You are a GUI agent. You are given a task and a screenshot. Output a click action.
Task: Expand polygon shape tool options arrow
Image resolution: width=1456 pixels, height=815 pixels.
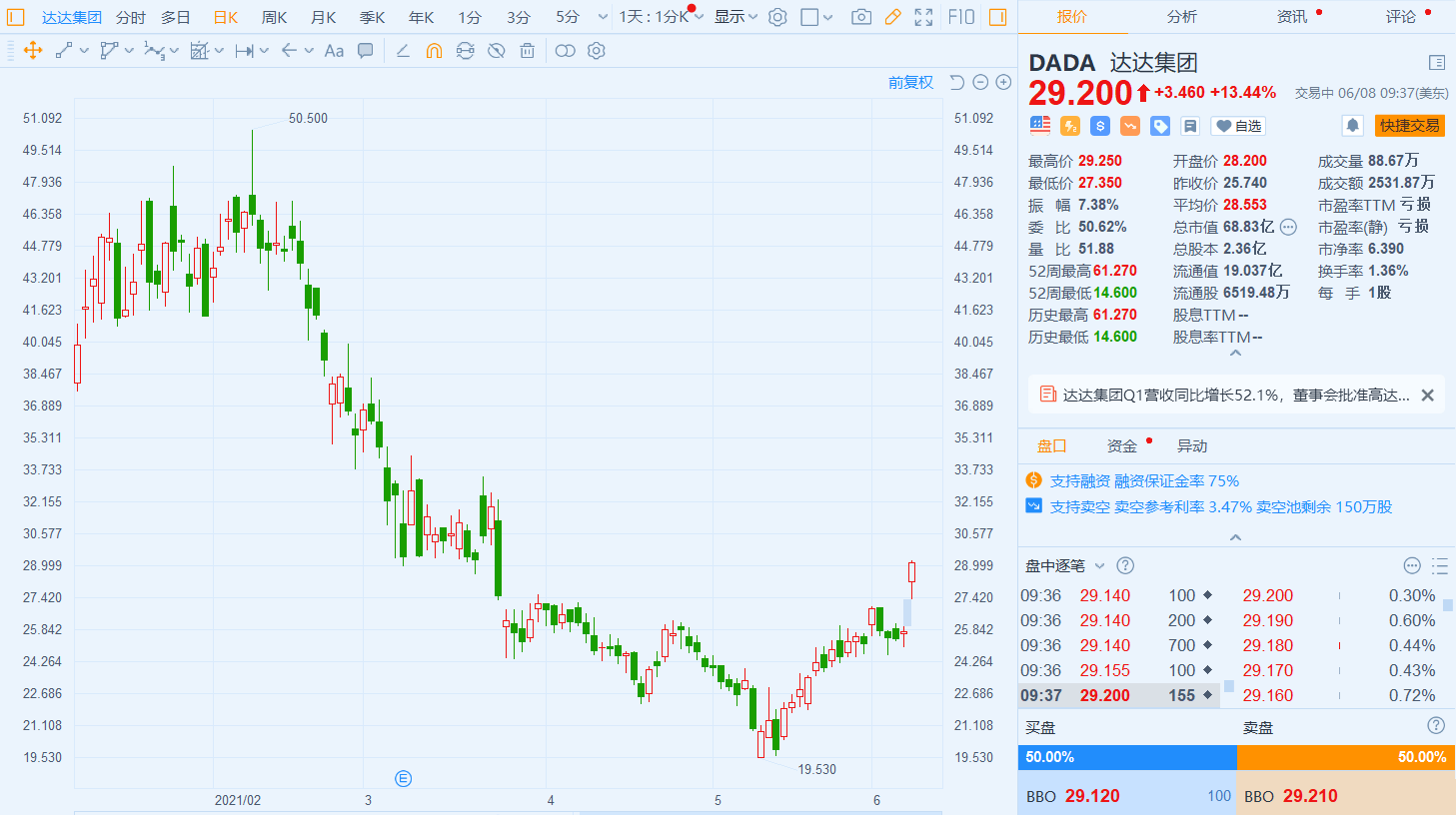pos(129,51)
